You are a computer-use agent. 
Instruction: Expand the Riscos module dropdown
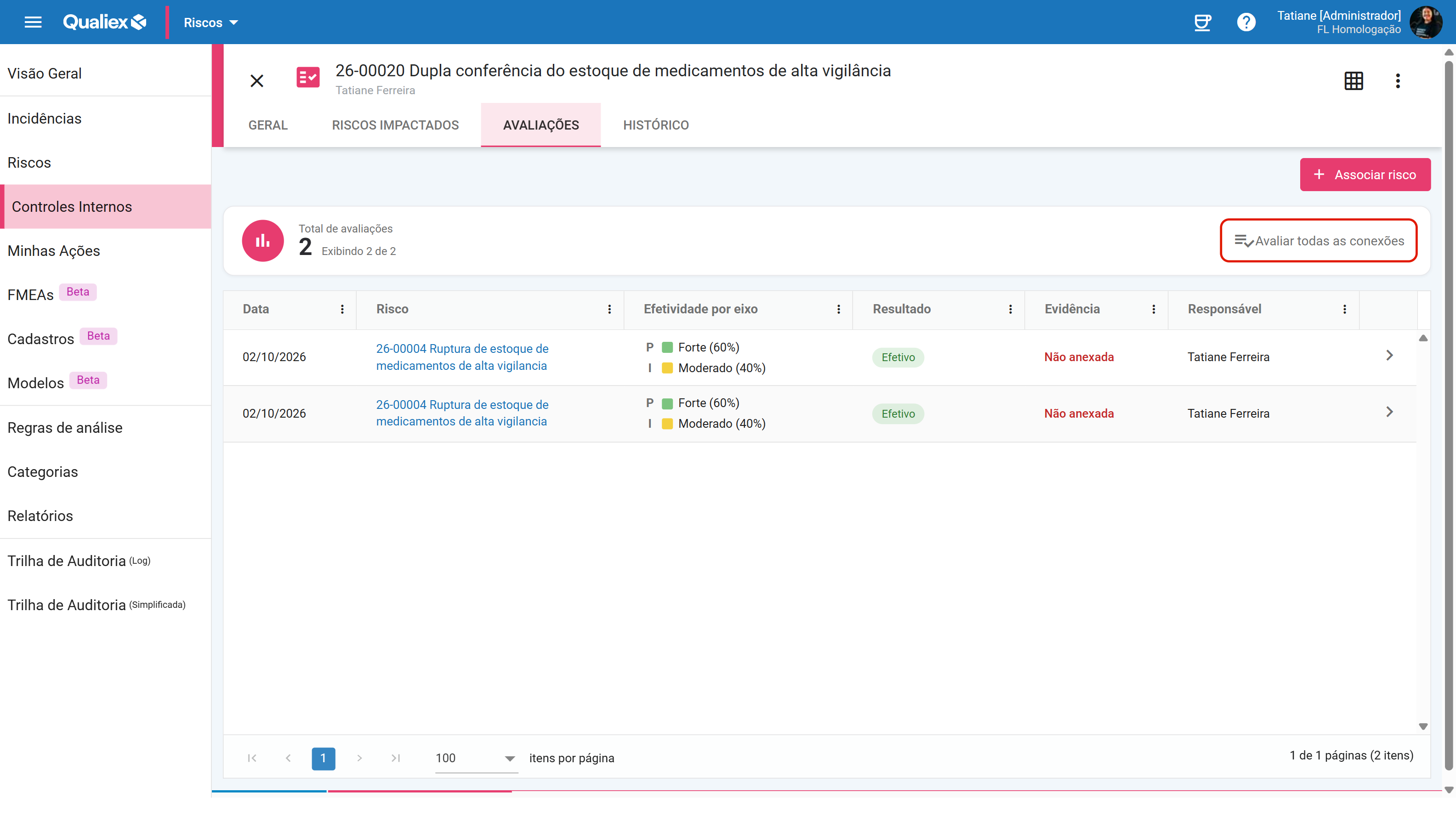pos(211,23)
